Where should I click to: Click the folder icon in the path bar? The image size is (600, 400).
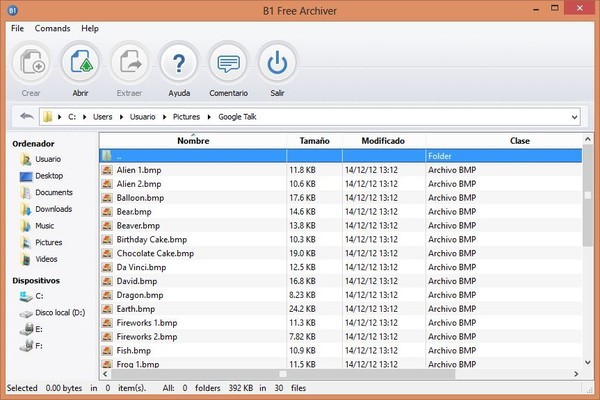(x=47, y=117)
